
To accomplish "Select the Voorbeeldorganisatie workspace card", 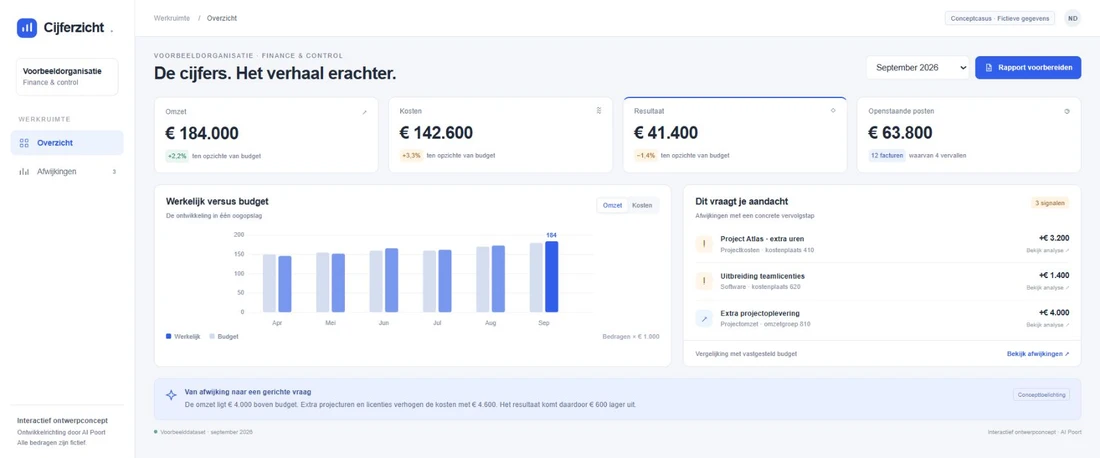I will (x=67, y=76).
